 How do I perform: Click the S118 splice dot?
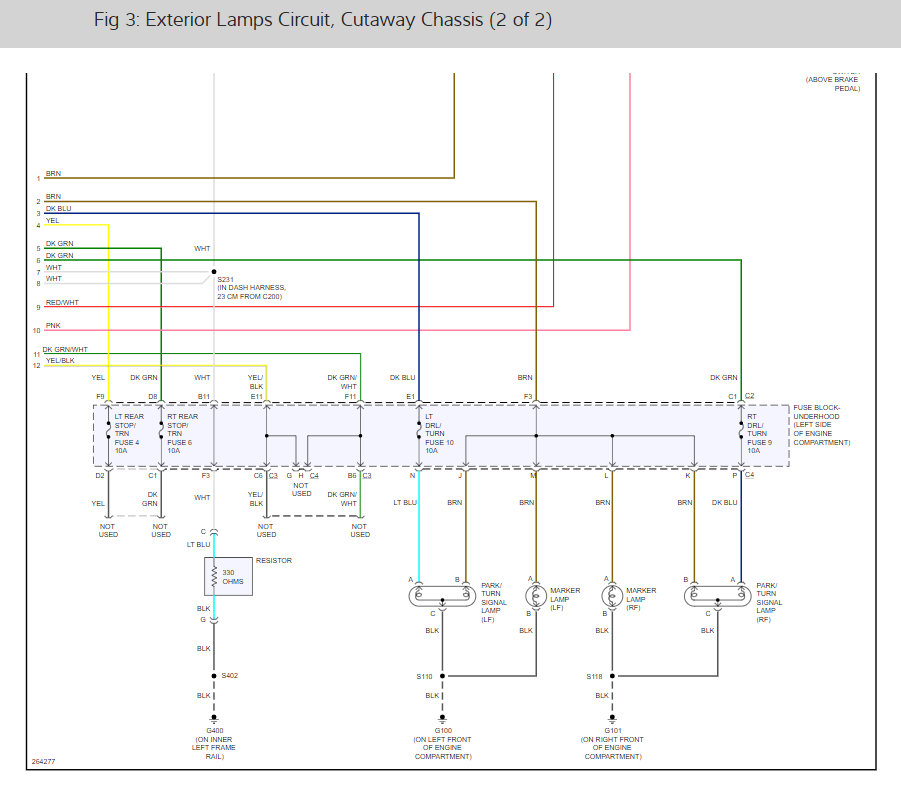point(612,676)
